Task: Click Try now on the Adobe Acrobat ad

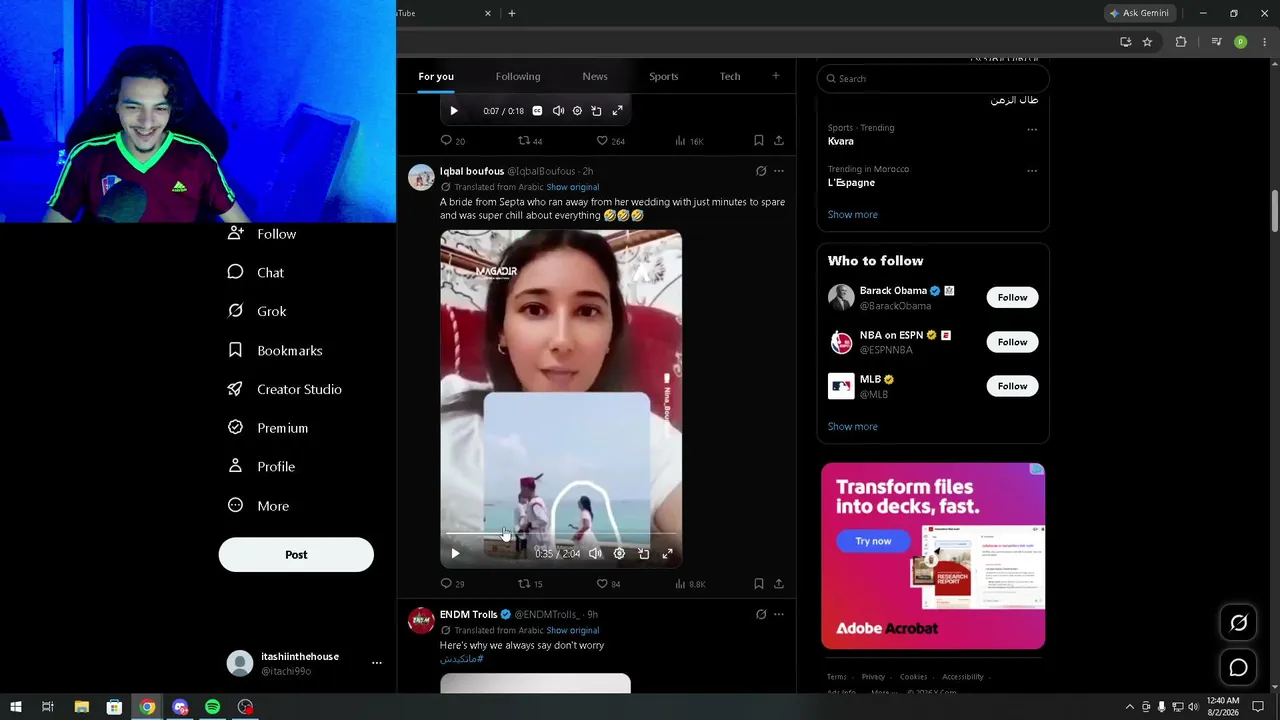Action: (873, 541)
